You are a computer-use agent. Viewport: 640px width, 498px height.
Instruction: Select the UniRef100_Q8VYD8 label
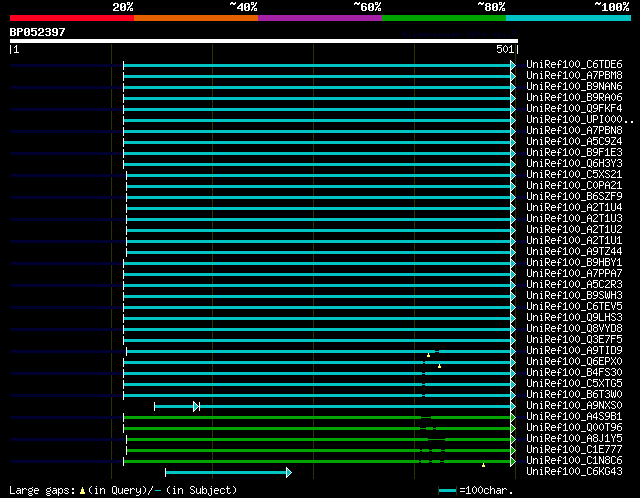[x=574, y=329]
